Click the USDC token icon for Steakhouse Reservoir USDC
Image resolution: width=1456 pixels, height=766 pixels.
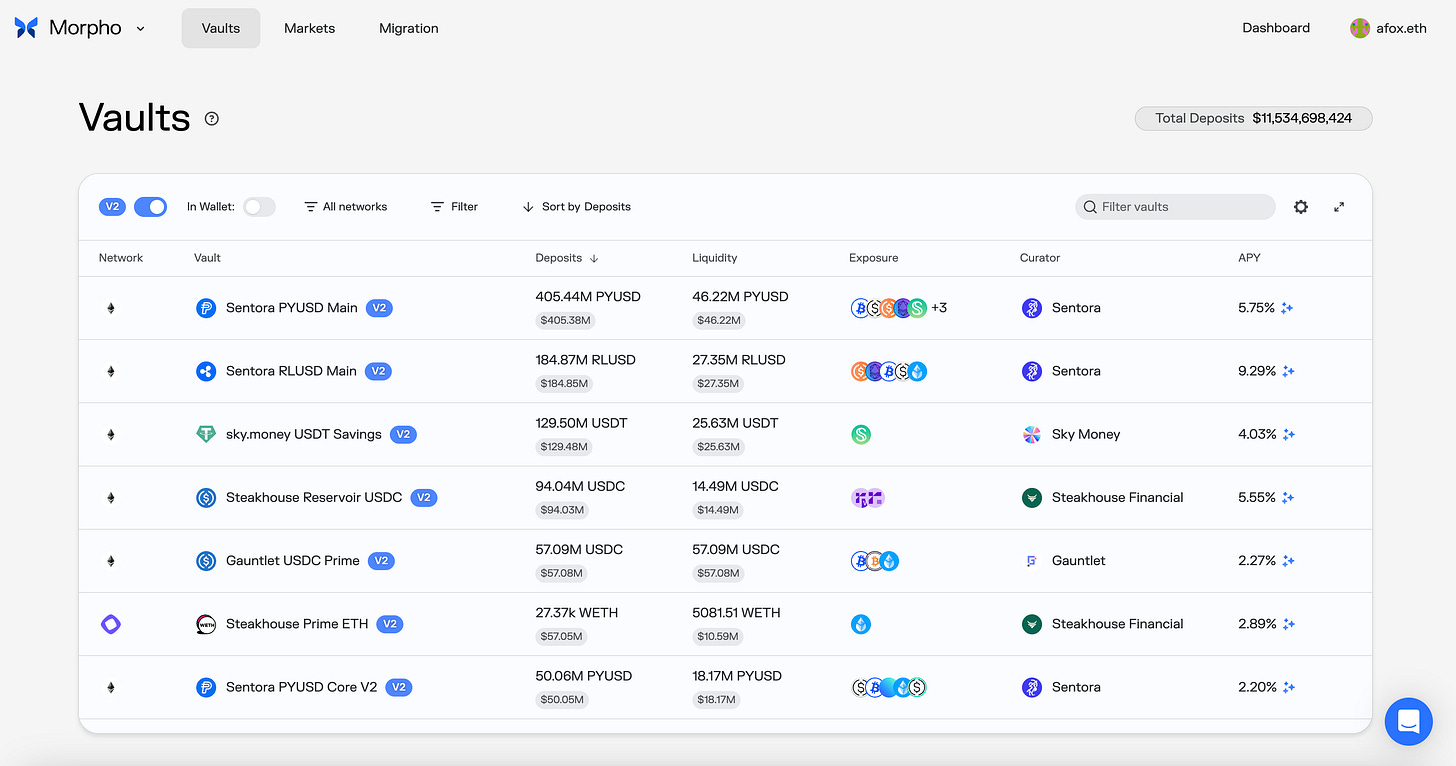pyautogui.click(x=205, y=497)
